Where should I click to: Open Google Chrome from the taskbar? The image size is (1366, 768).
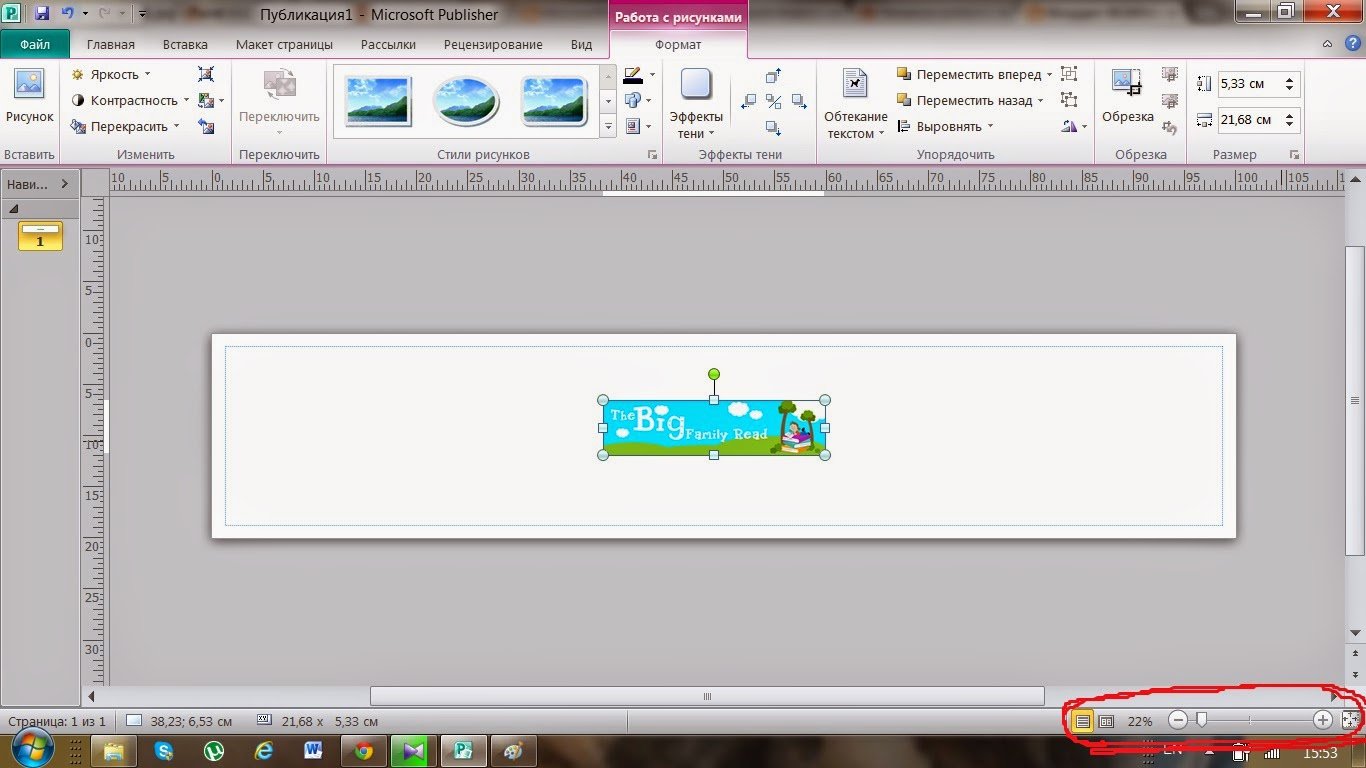tap(364, 750)
